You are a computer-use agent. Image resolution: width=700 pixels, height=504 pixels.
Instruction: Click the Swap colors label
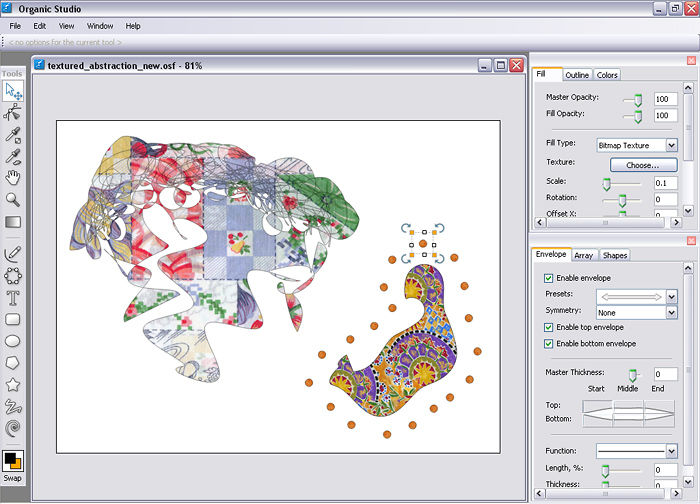(12, 478)
